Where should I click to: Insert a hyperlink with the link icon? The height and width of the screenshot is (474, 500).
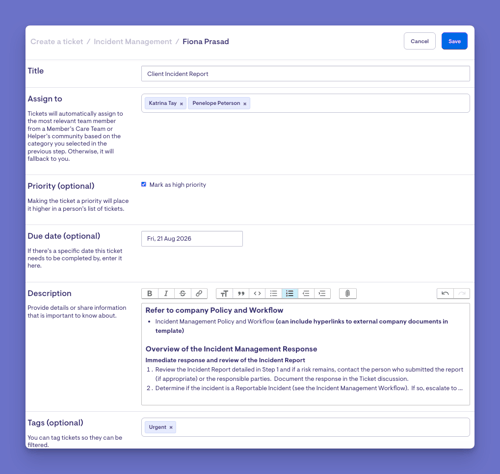(x=199, y=293)
